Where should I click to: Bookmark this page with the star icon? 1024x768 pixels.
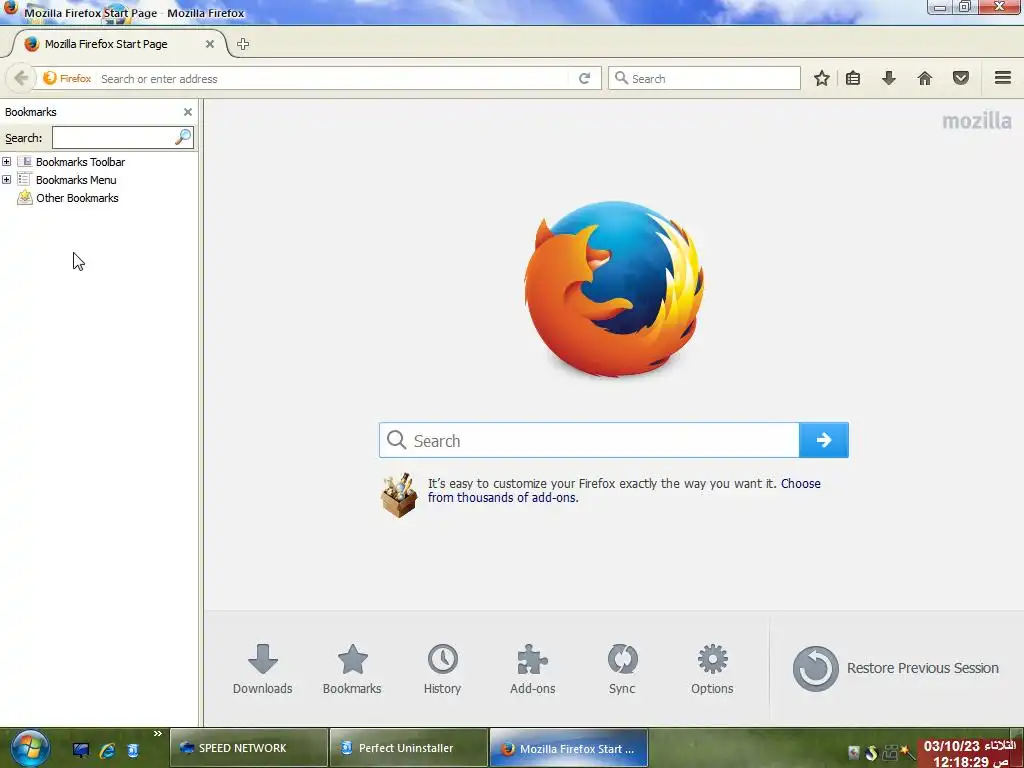tap(822, 78)
